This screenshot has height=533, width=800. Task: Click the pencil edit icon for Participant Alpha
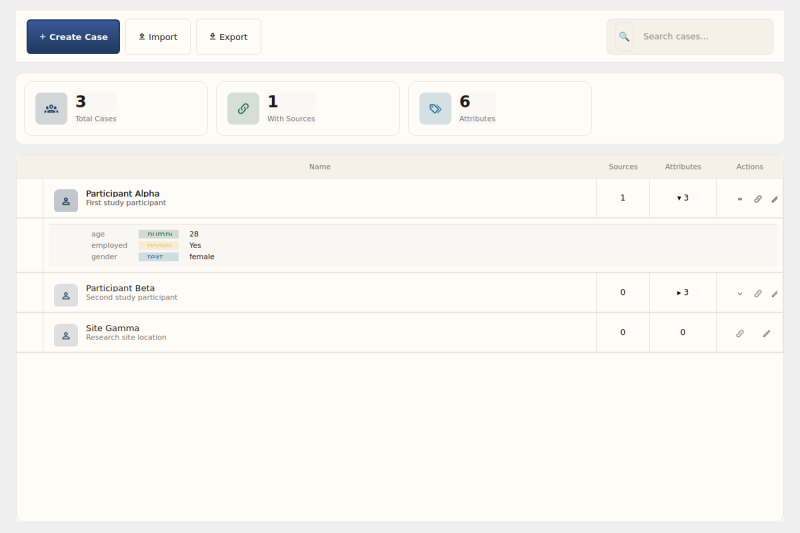774,199
